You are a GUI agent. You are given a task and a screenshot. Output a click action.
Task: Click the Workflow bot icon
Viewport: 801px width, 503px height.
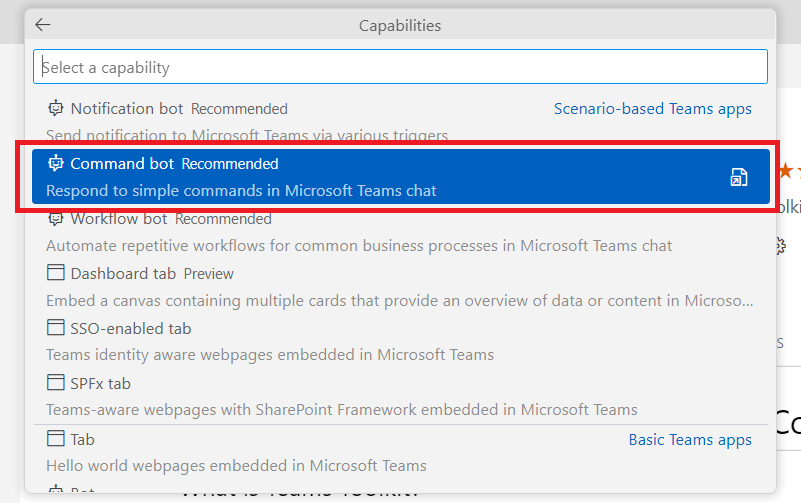[56, 218]
